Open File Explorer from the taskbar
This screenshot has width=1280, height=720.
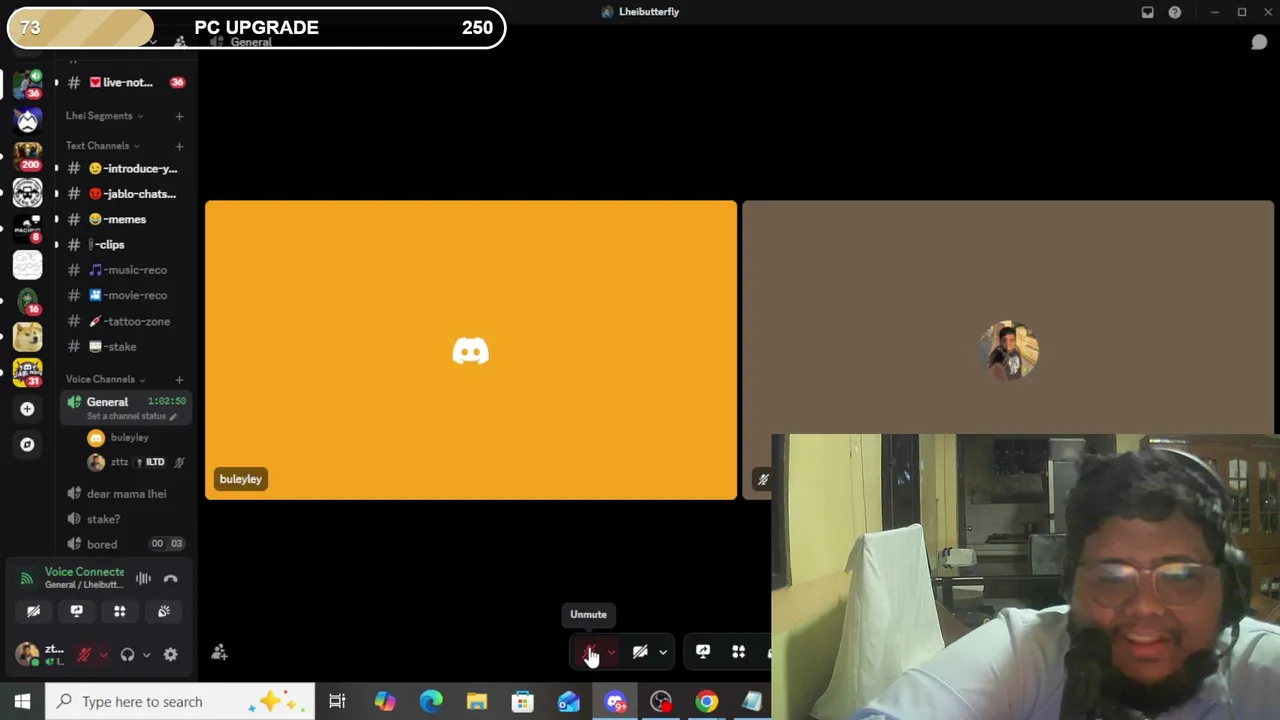[477, 702]
